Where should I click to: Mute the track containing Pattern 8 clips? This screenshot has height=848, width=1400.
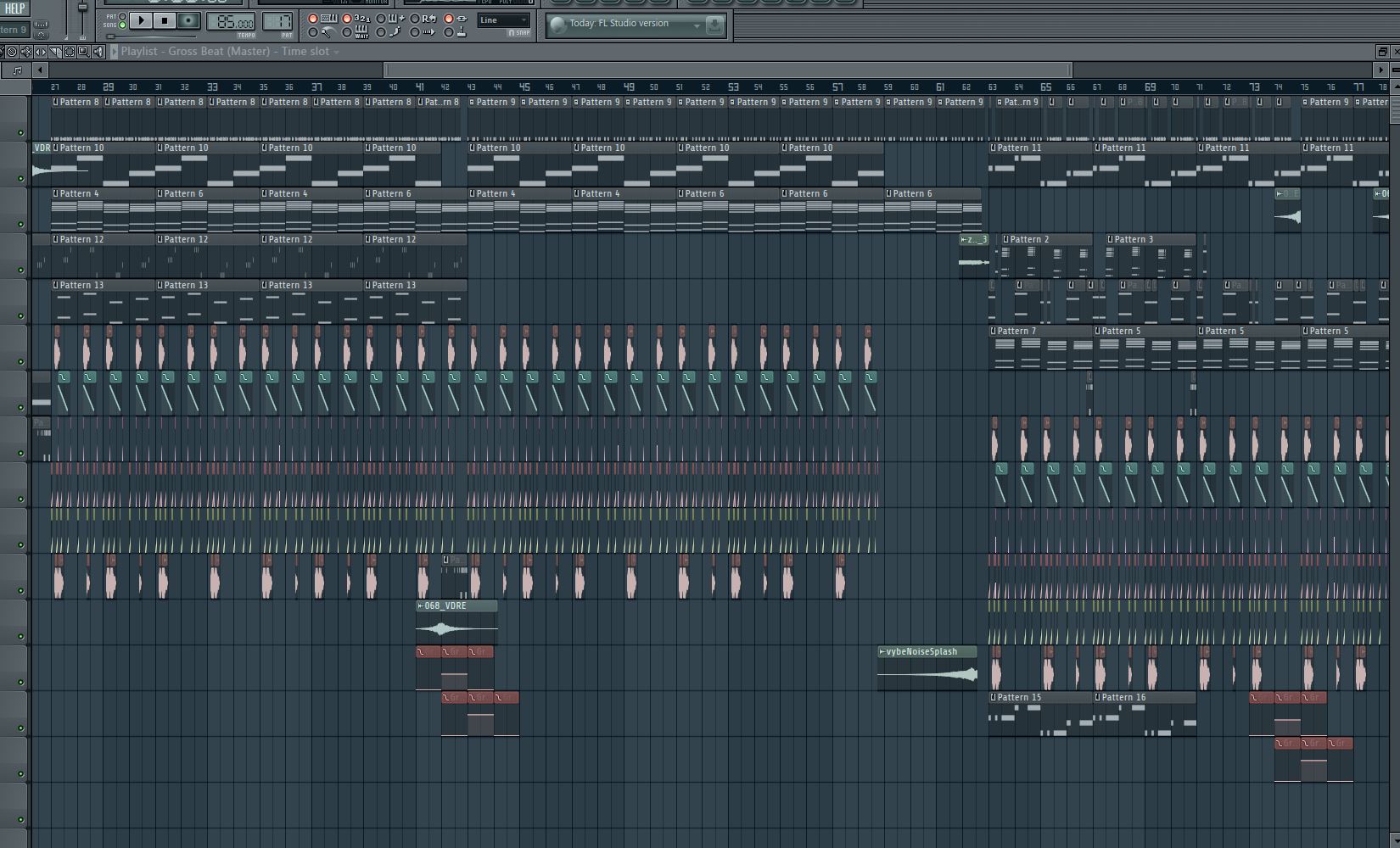click(x=20, y=132)
